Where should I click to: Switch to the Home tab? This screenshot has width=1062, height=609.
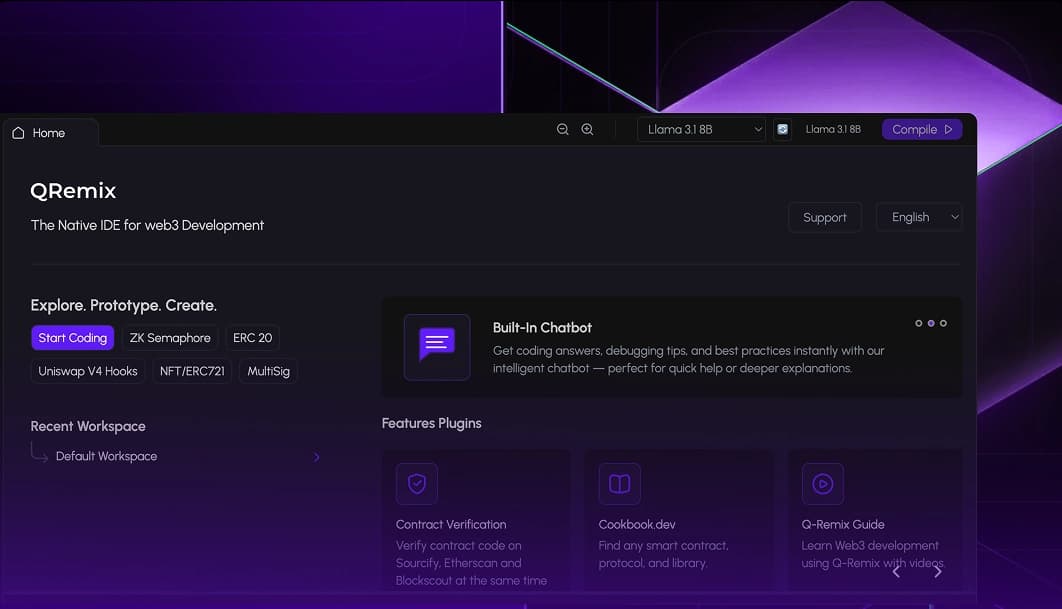(x=48, y=133)
